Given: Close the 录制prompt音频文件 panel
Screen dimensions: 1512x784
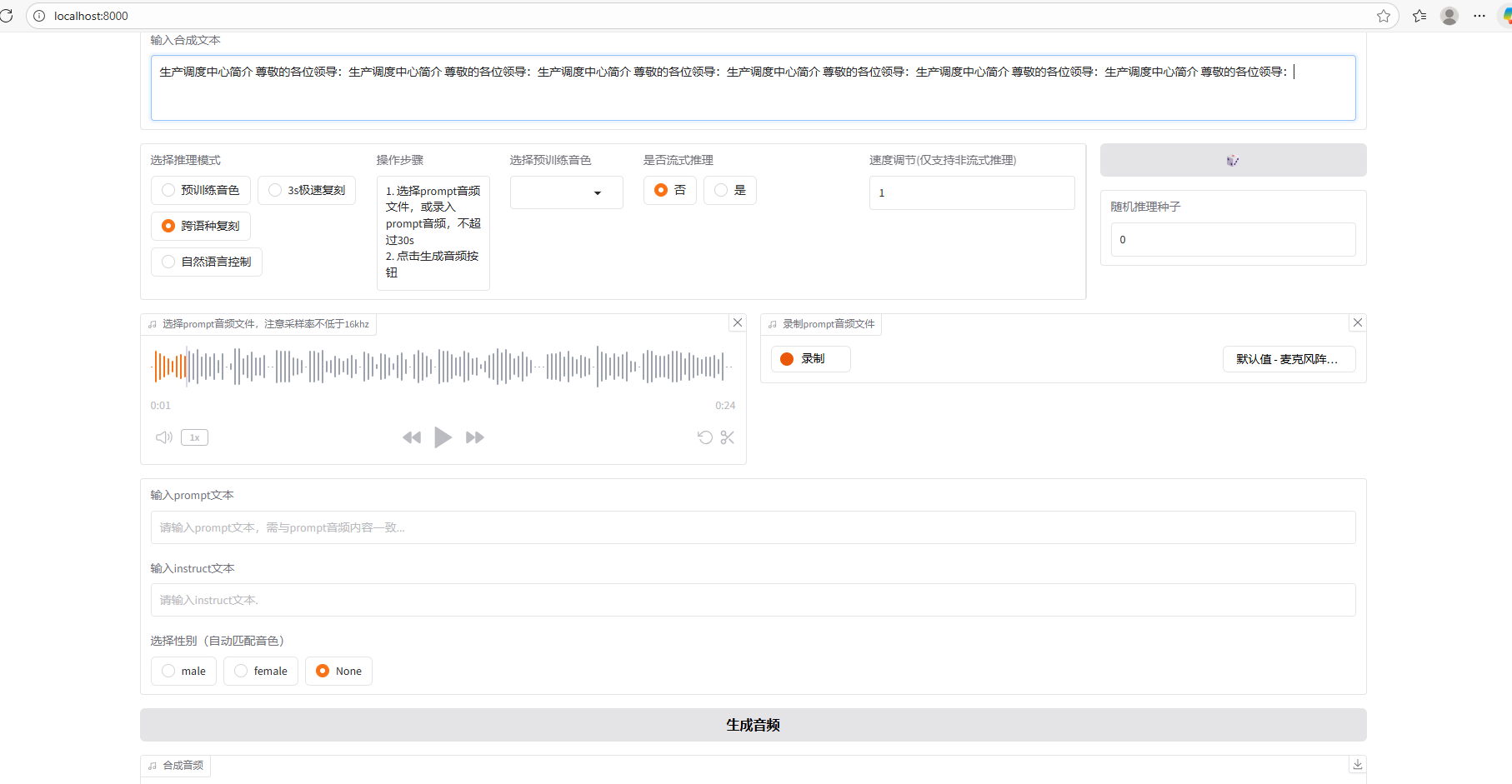Looking at the screenshot, I should point(1358,322).
